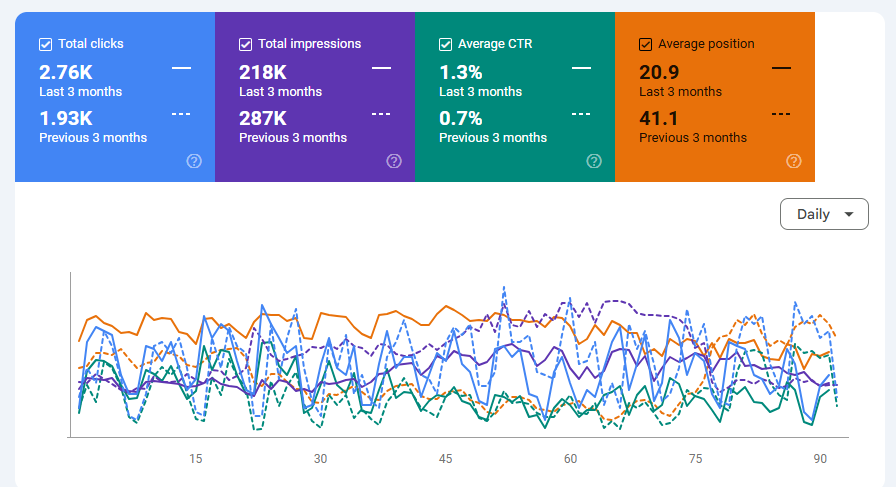Click help icon on Average CTR card
The height and width of the screenshot is (487, 896).
click(x=594, y=161)
